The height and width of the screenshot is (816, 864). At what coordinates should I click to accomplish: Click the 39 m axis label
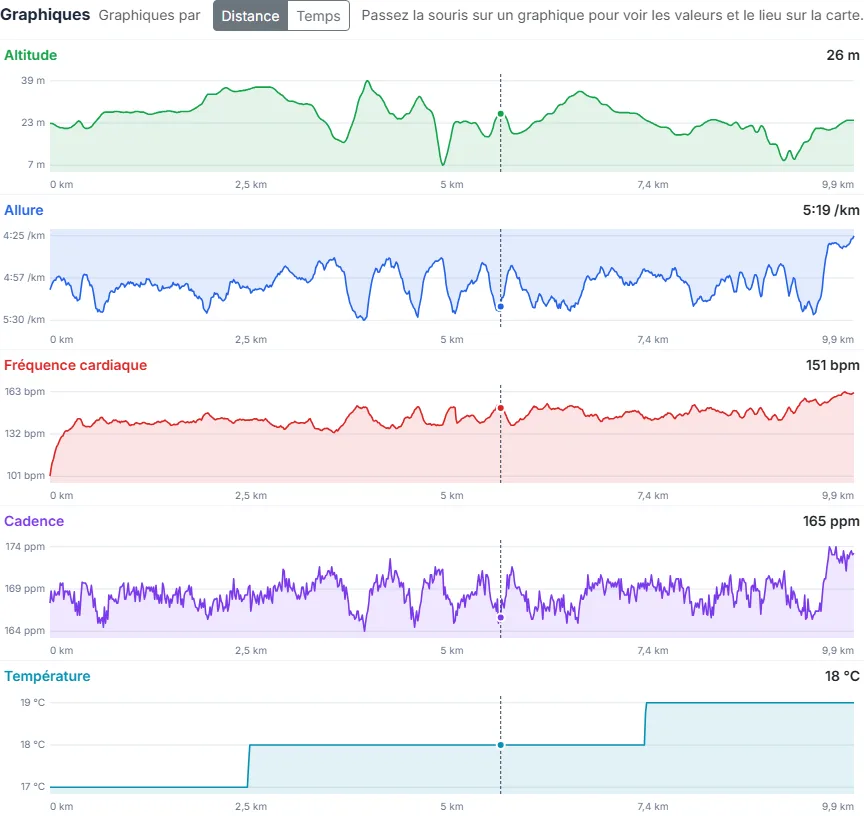tap(33, 80)
